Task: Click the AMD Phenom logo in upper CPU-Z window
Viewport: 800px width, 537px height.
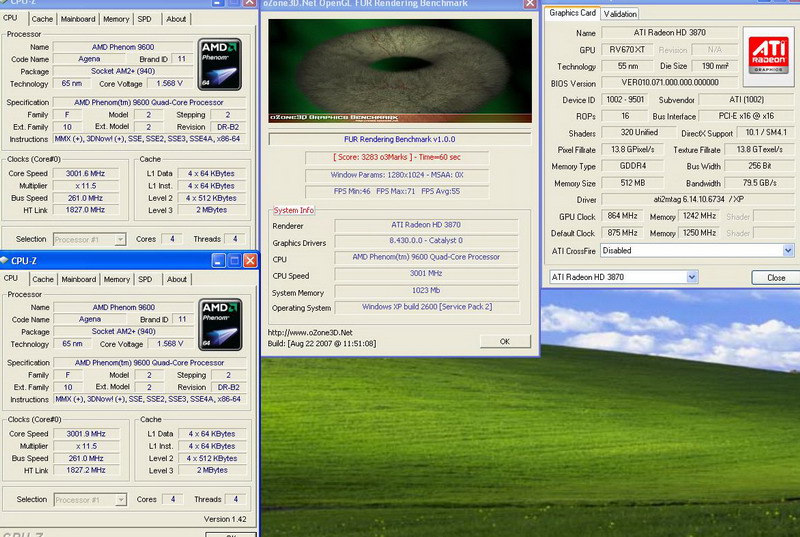Action: click(x=220, y=64)
